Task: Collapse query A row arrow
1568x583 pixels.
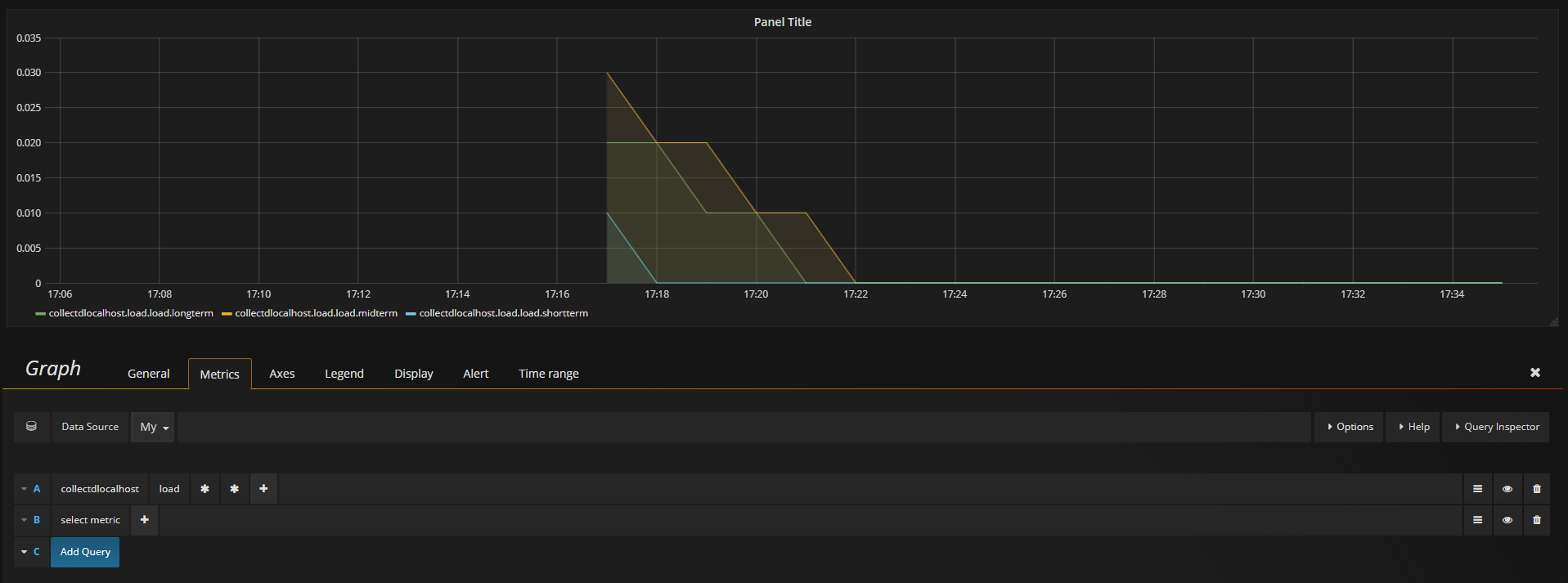Action: click(x=24, y=489)
